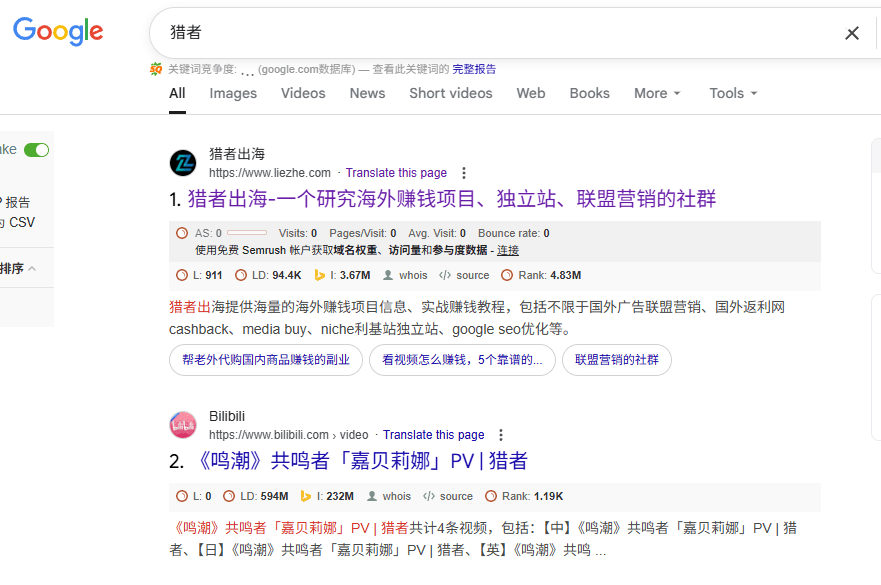This screenshot has width=881, height=585.
Task: Click the Bing index icon for liezhe.com
Action: click(320, 275)
